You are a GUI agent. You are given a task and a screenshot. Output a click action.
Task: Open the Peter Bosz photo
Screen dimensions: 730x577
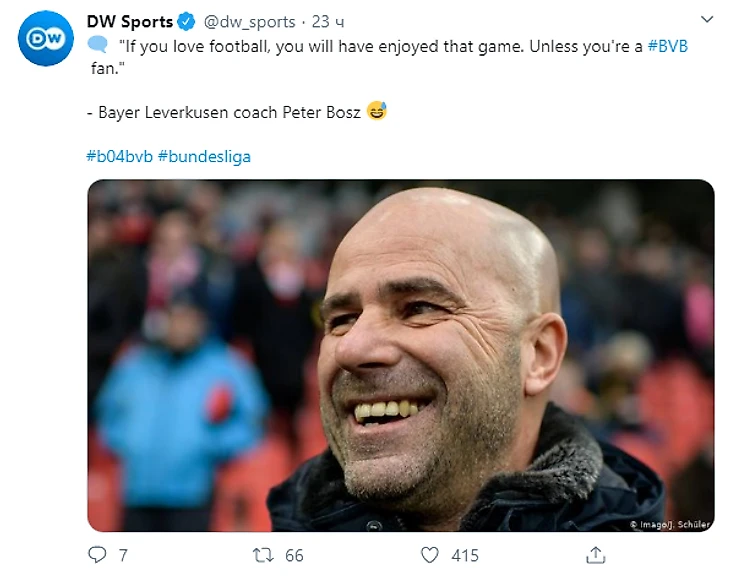coord(400,355)
